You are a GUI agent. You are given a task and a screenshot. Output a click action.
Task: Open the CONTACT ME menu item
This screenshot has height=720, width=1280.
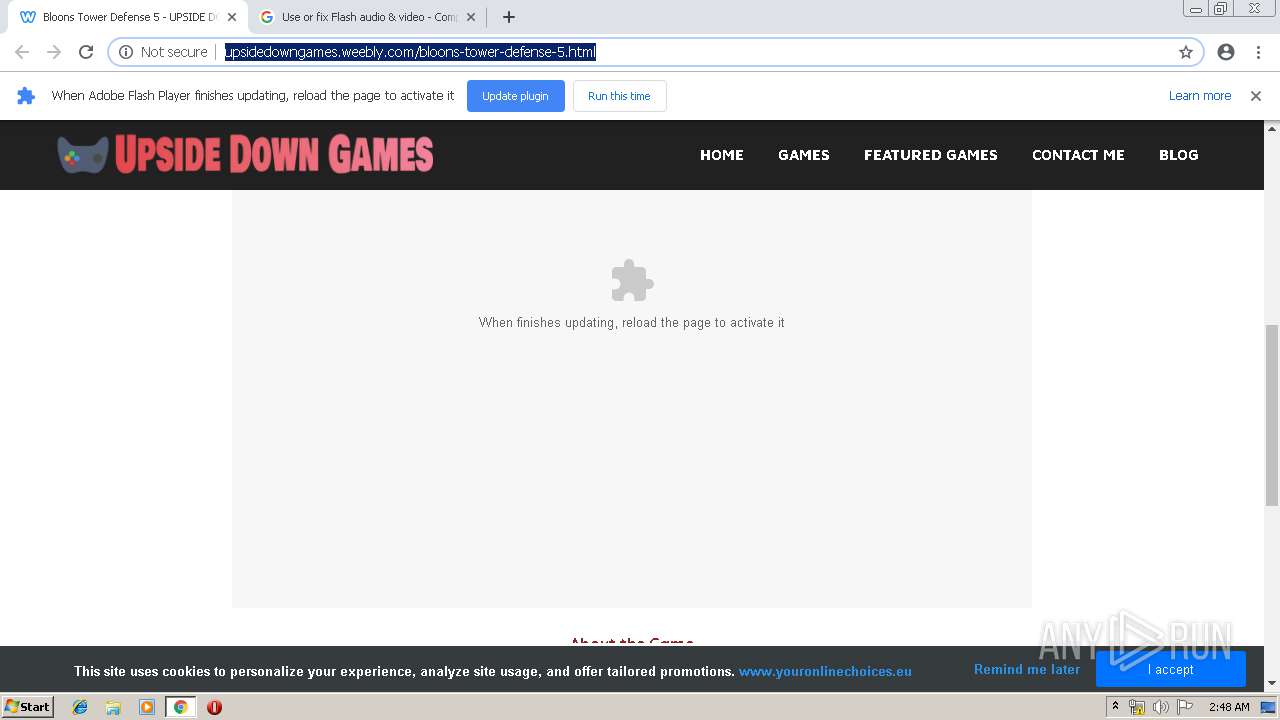coord(1078,155)
